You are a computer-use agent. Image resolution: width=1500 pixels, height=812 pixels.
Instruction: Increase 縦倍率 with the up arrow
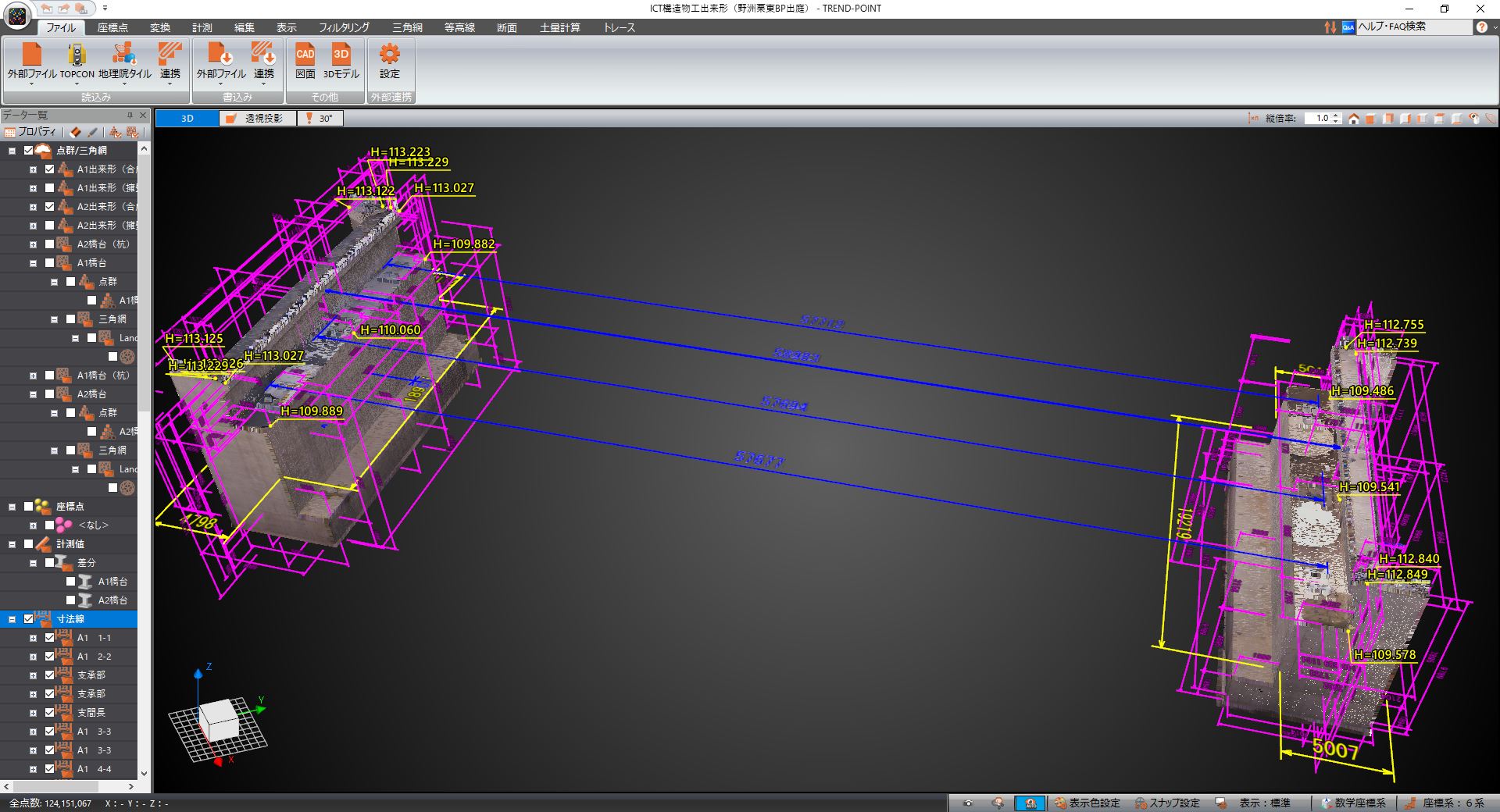coord(1336,116)
